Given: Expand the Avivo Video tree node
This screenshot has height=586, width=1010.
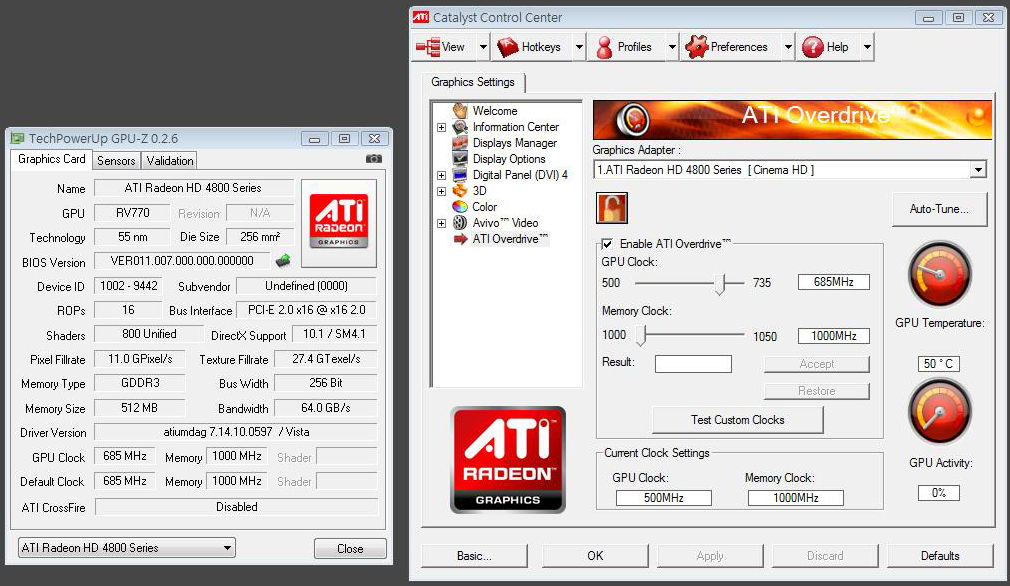Looking at the screenshot, I should click(x=441, y=223).
